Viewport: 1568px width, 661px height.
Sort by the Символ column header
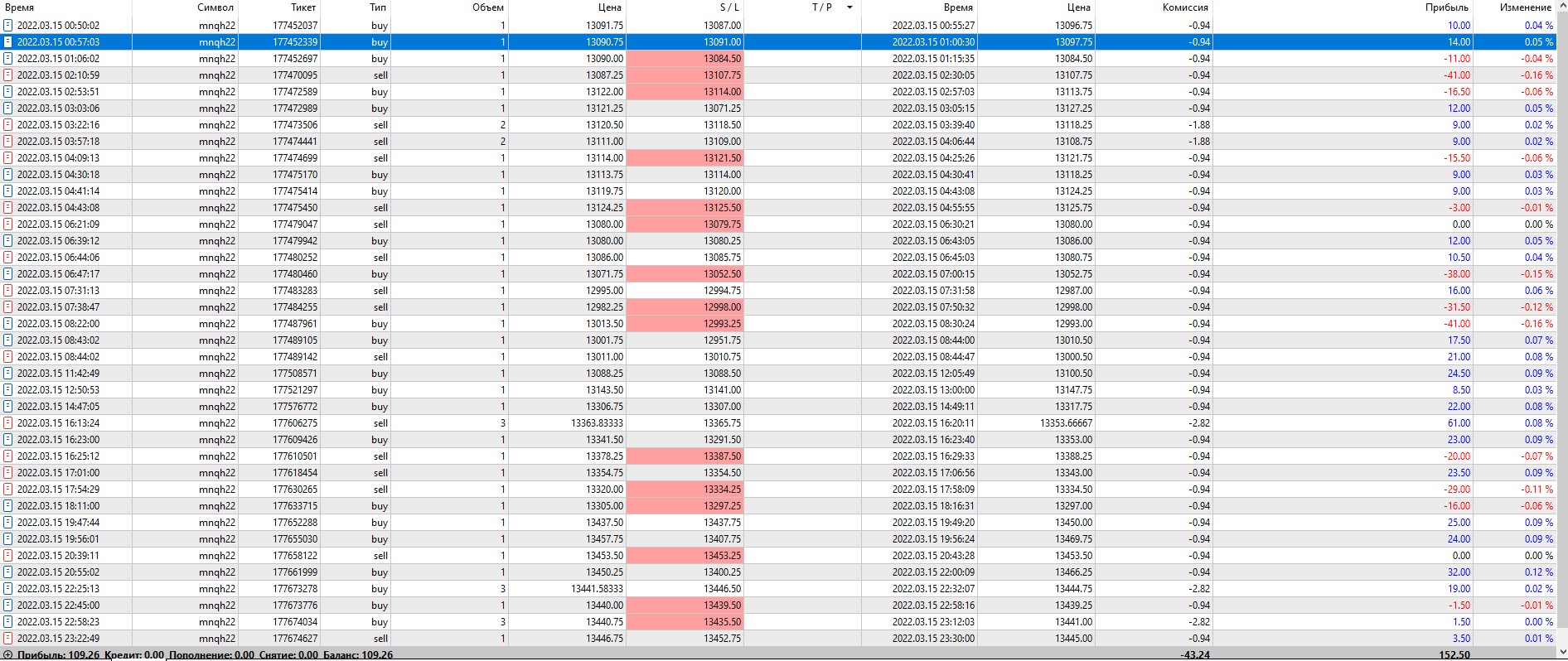click(x=215, y=7)
